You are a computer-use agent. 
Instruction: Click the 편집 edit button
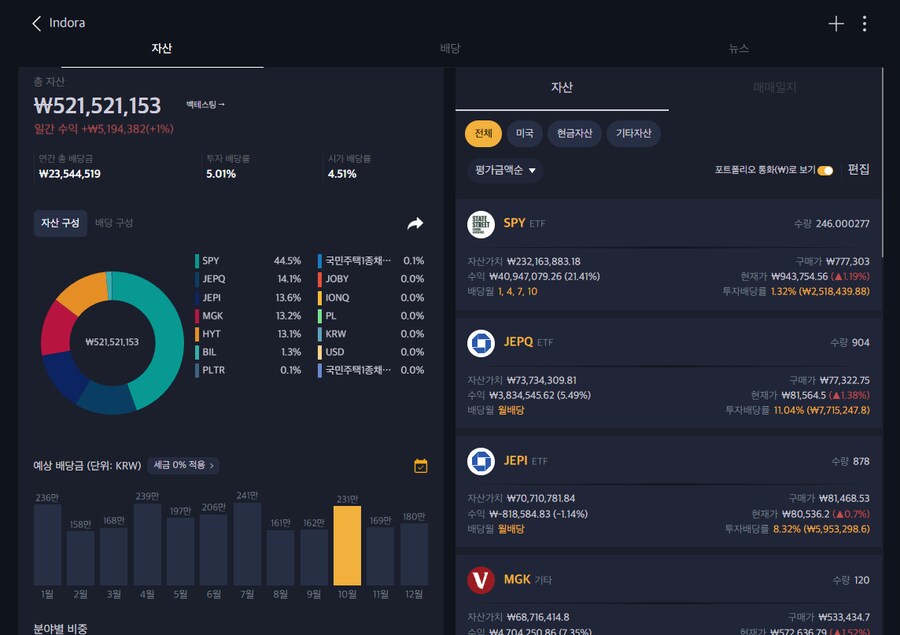coord(858,170)
